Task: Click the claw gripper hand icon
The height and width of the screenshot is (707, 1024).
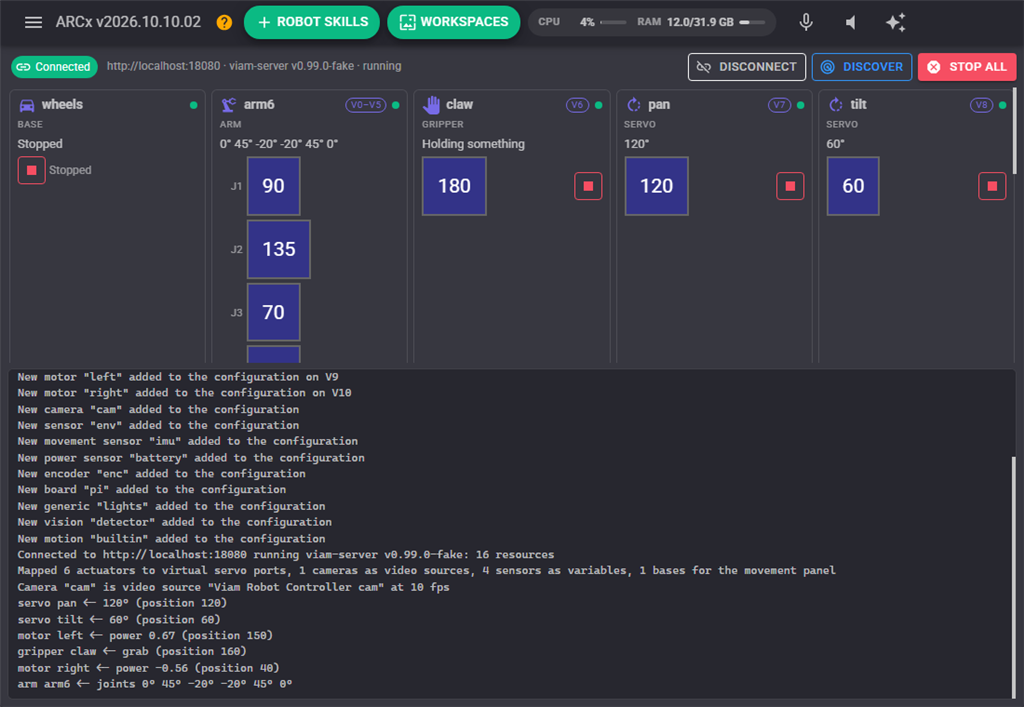Action: coord(431,104)
